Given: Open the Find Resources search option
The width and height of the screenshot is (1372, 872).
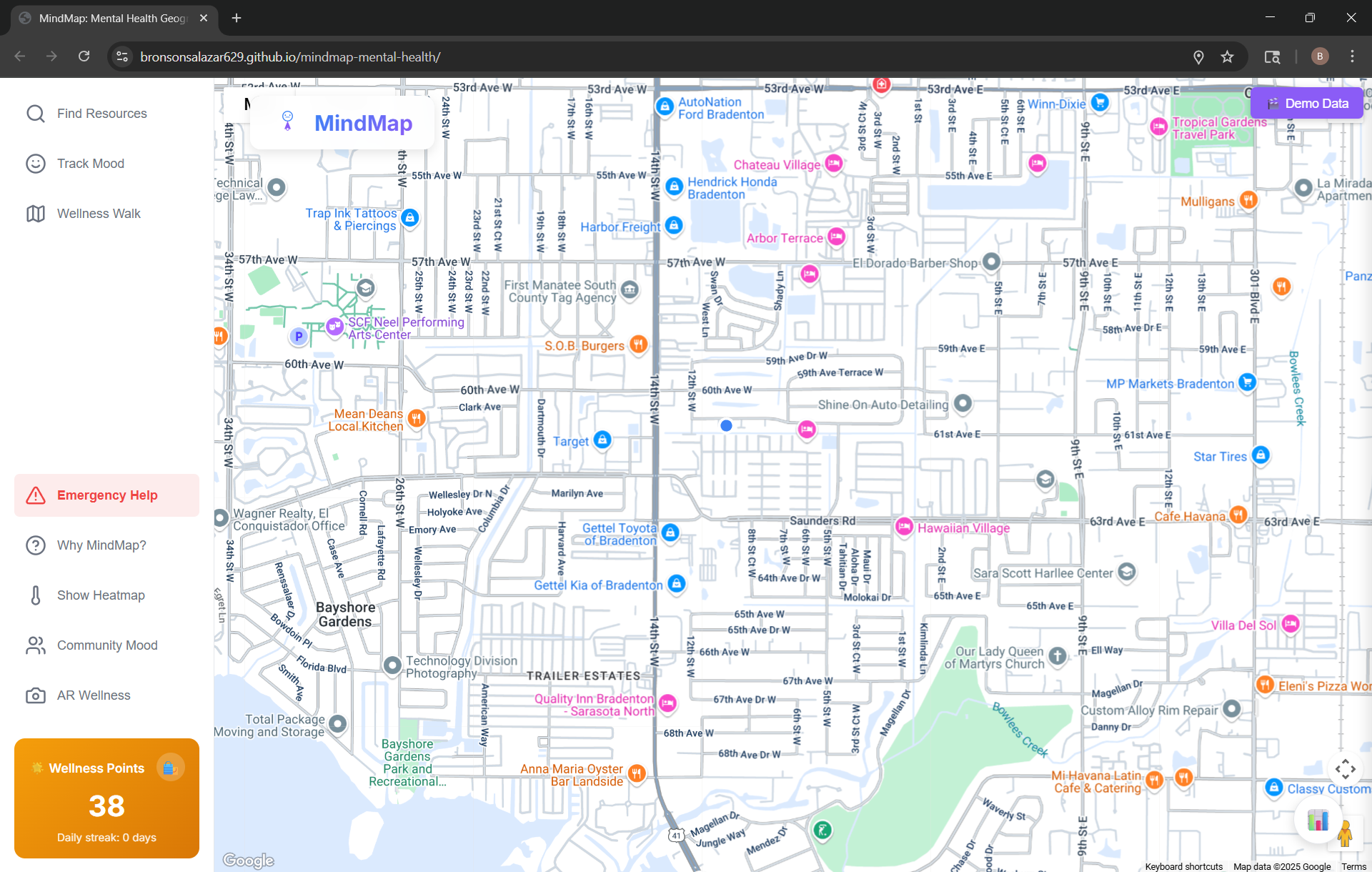Looking at the screenshot, I should [101, 114].
